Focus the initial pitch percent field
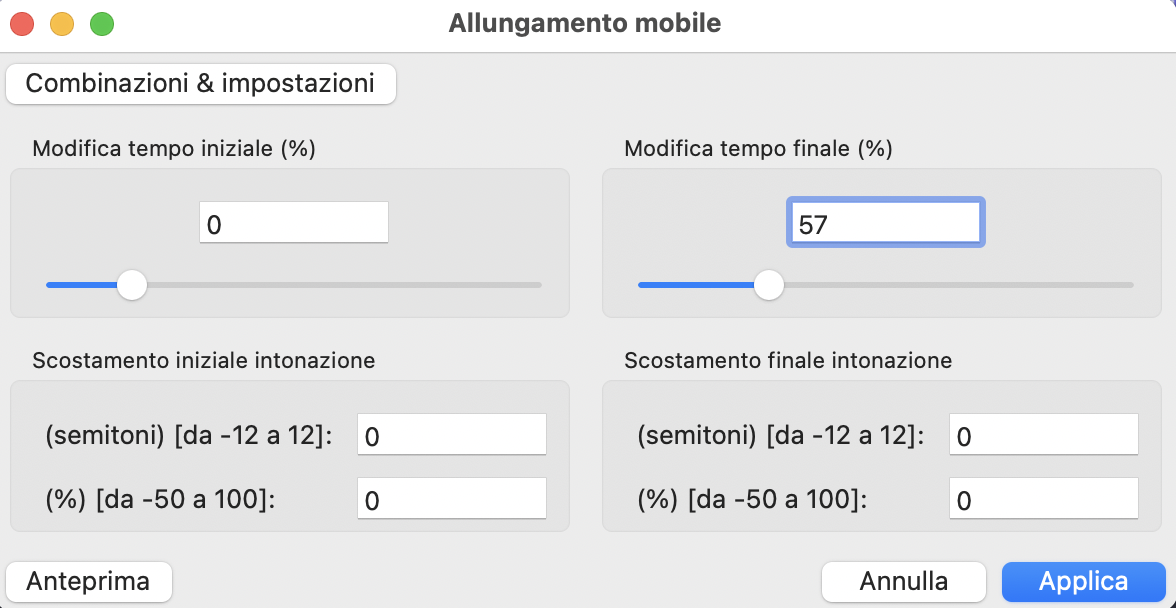Image resolution: width=1176 pixels, height=608 pixels. tap(452, 499)
